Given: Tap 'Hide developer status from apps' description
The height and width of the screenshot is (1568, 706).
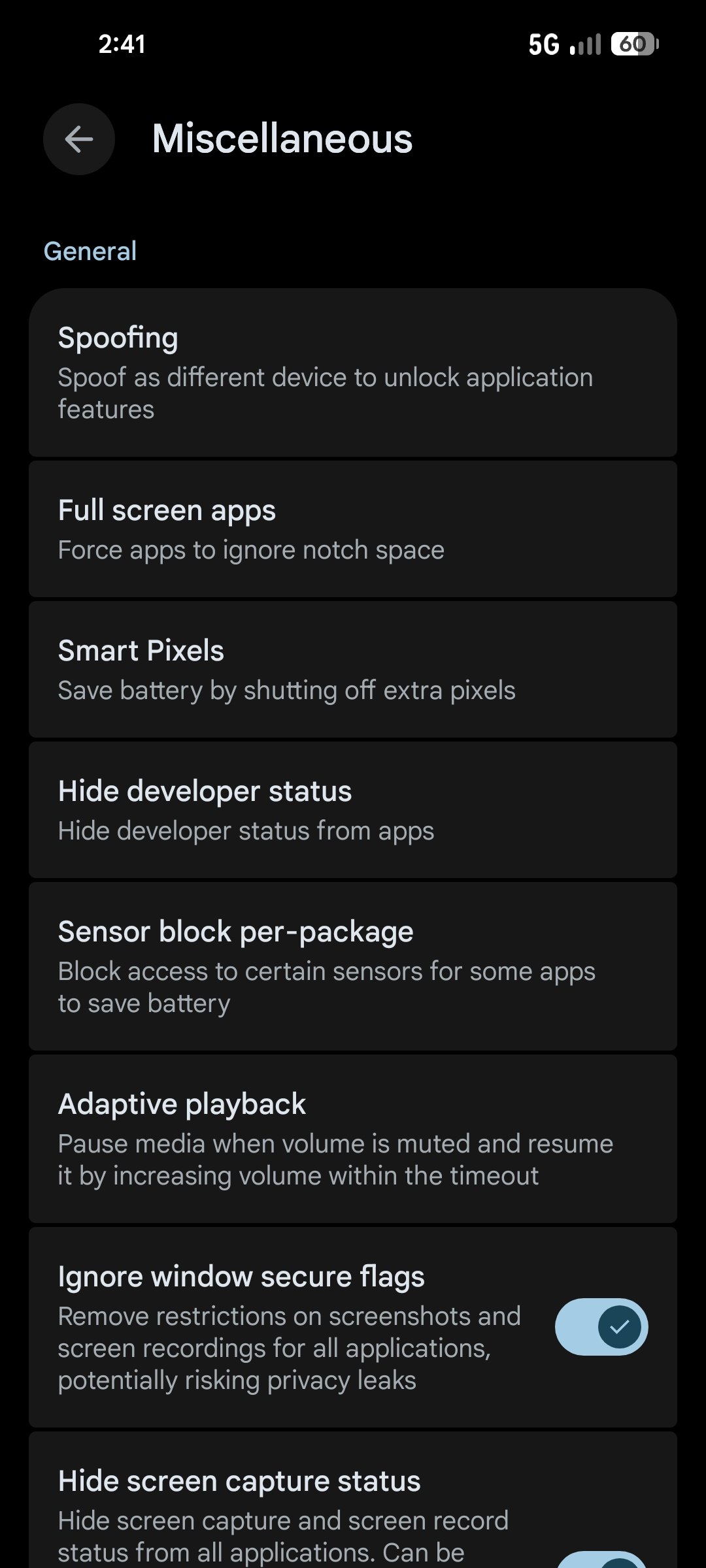Looking at the screenshot, I should coord(246,831).
